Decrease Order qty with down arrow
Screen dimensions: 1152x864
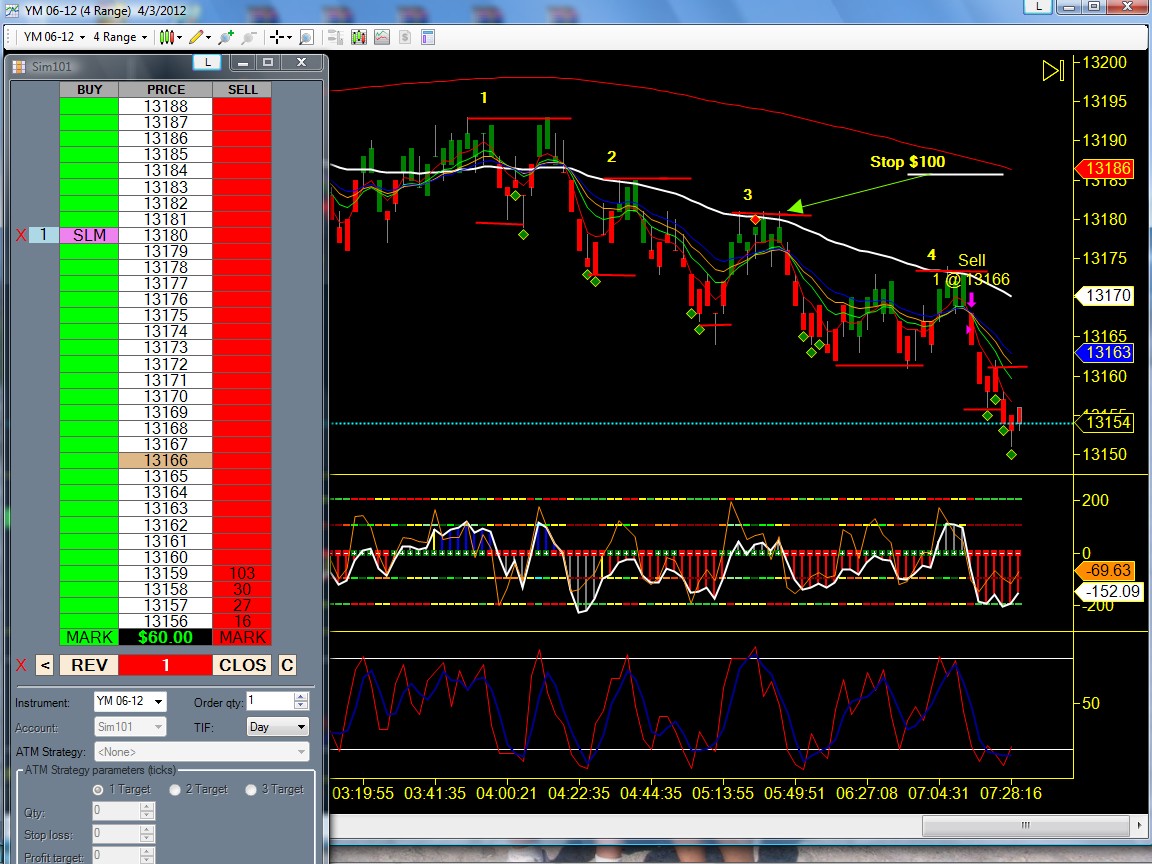point(301,705)
